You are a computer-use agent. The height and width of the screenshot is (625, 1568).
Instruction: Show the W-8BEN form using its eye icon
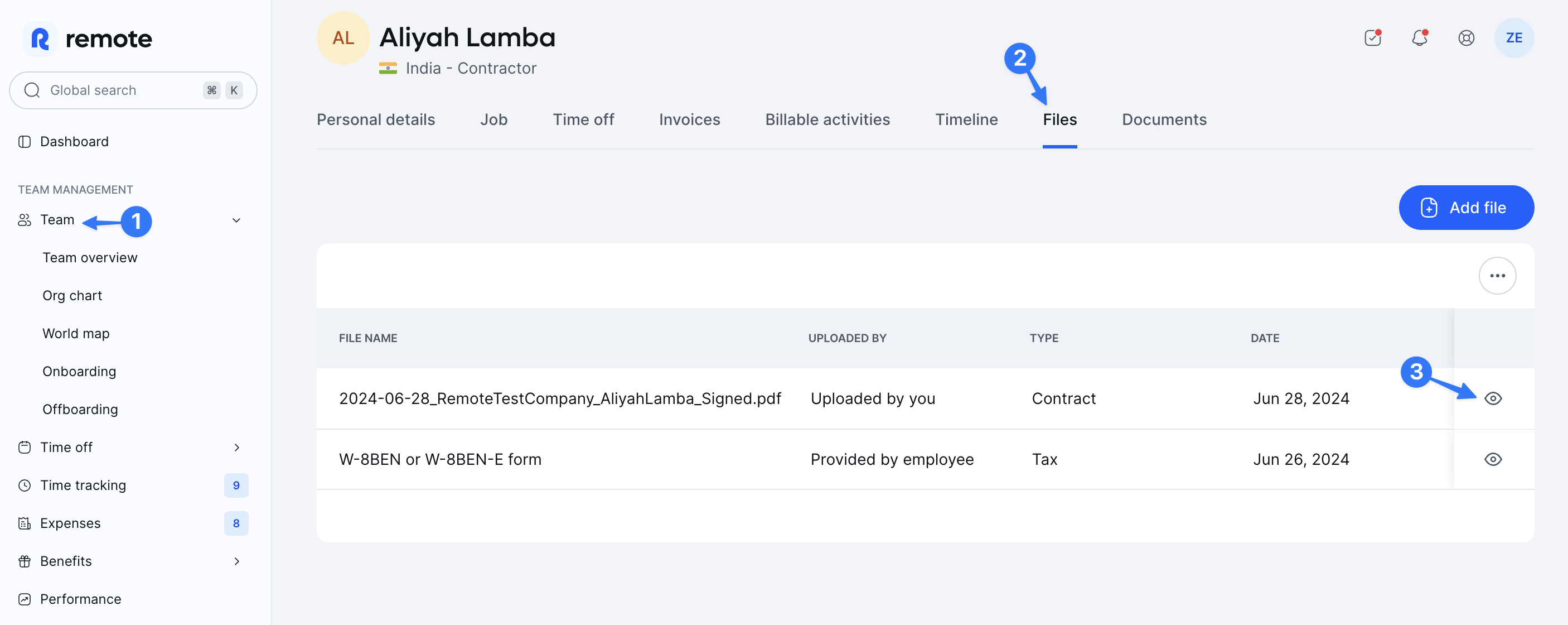(1494, 459)
